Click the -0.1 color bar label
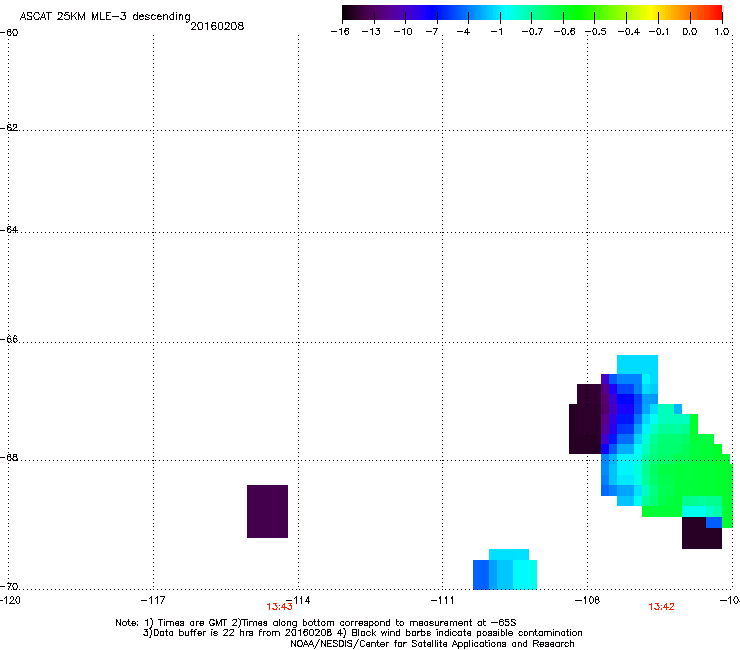 (x=659, y=32)
